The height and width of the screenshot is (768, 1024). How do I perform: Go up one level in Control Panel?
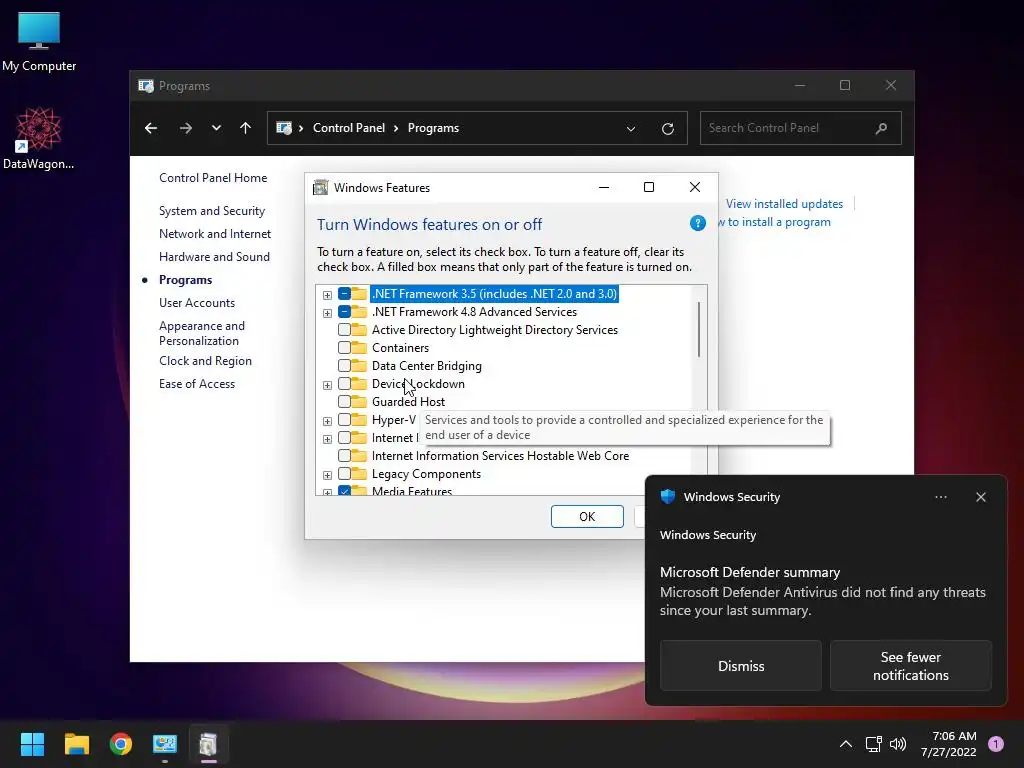pos(246,128)
